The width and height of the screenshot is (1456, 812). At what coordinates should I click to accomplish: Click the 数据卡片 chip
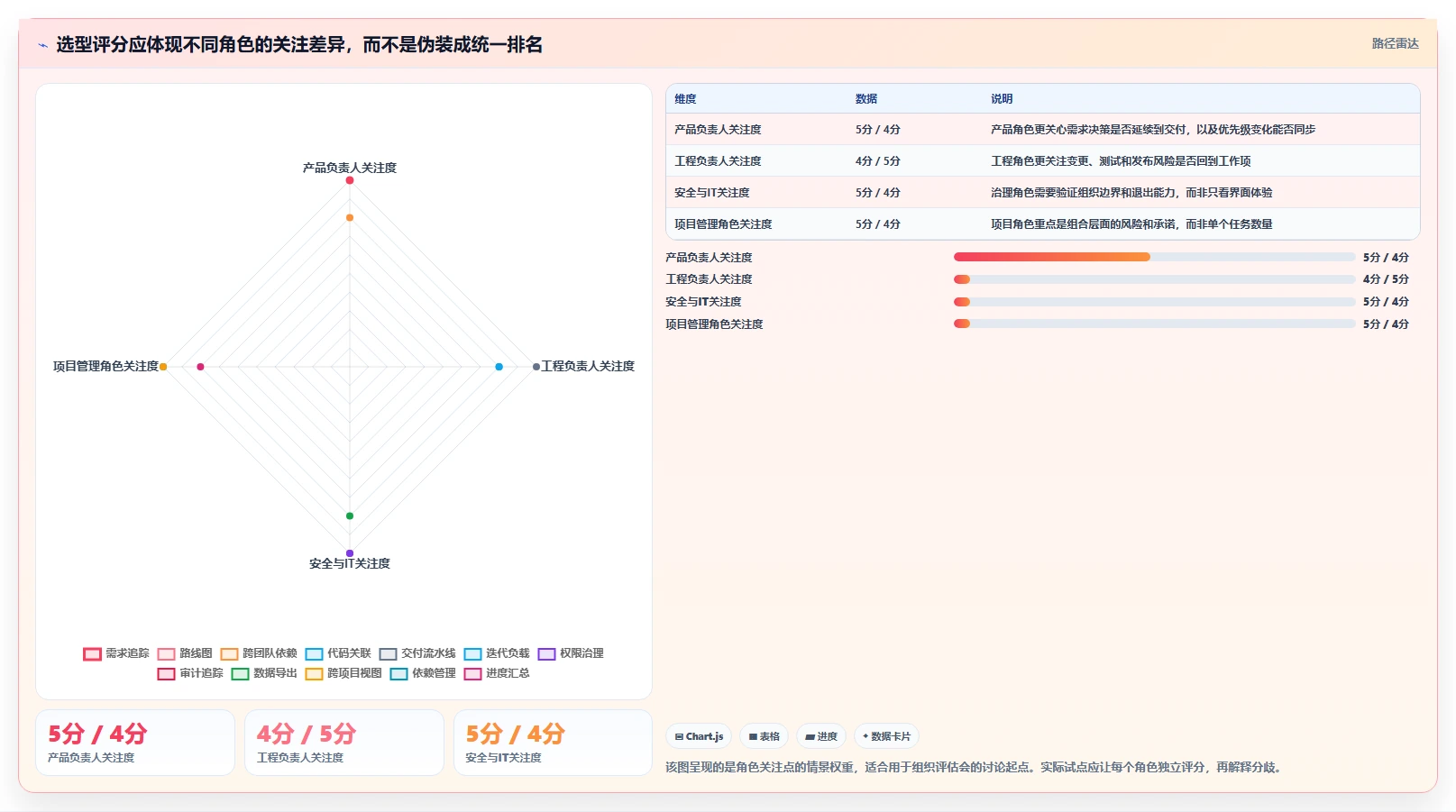(x=886, y=736)
